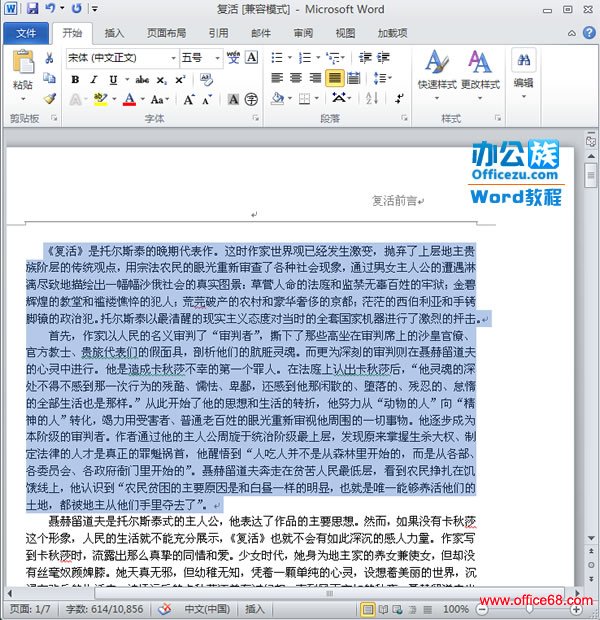Viewport: 600px width, 620px height.
Task: Switch to the 插入 tab
Action: click(114, 33)
